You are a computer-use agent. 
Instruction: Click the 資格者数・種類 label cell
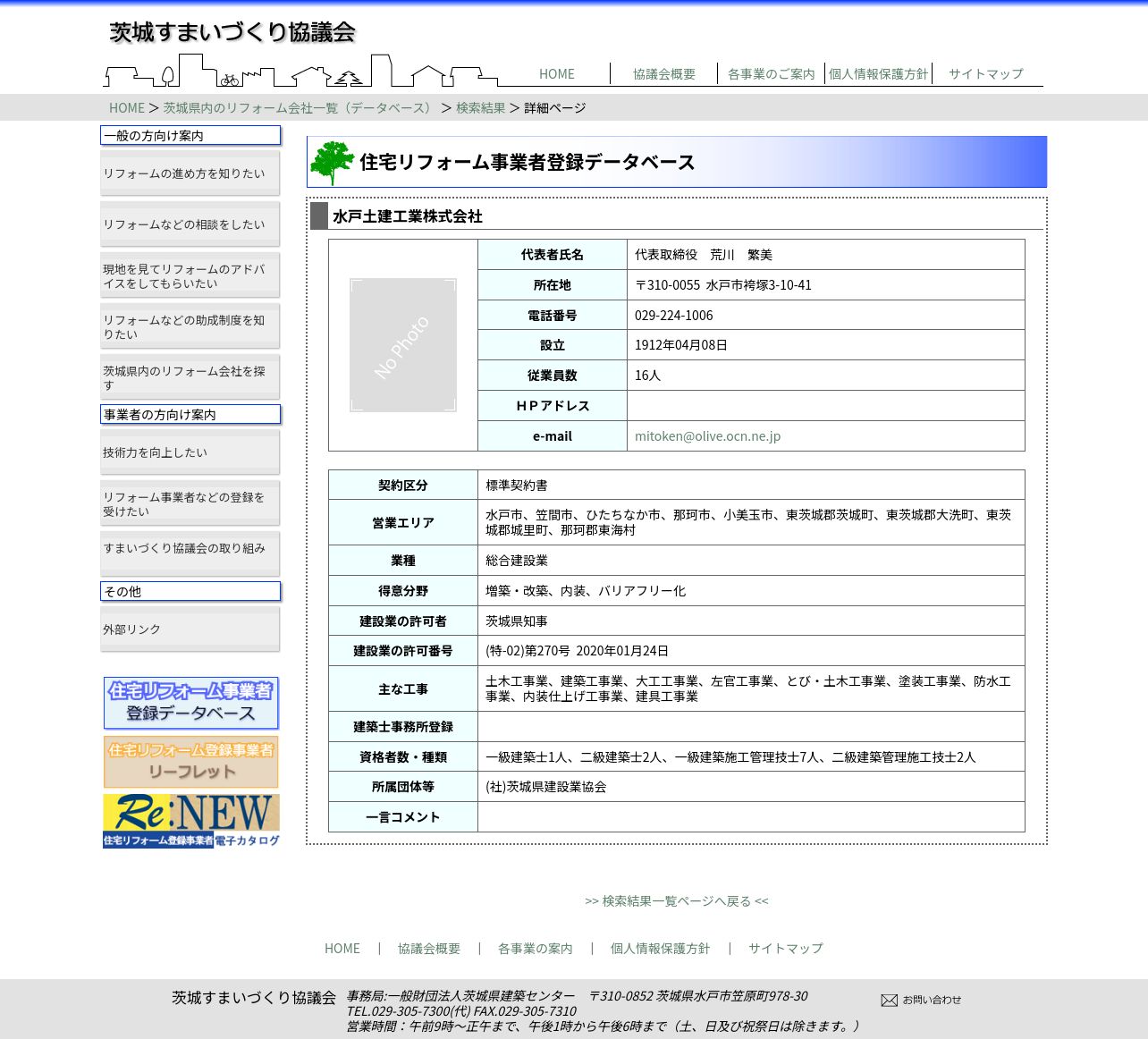click(403, 757)
